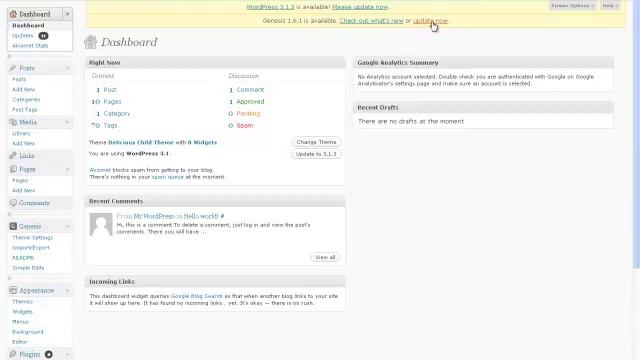This screenshot has height=360, width=640.
Task: Click the Google Analytics Summary header
Action: (x=483, y=62)
